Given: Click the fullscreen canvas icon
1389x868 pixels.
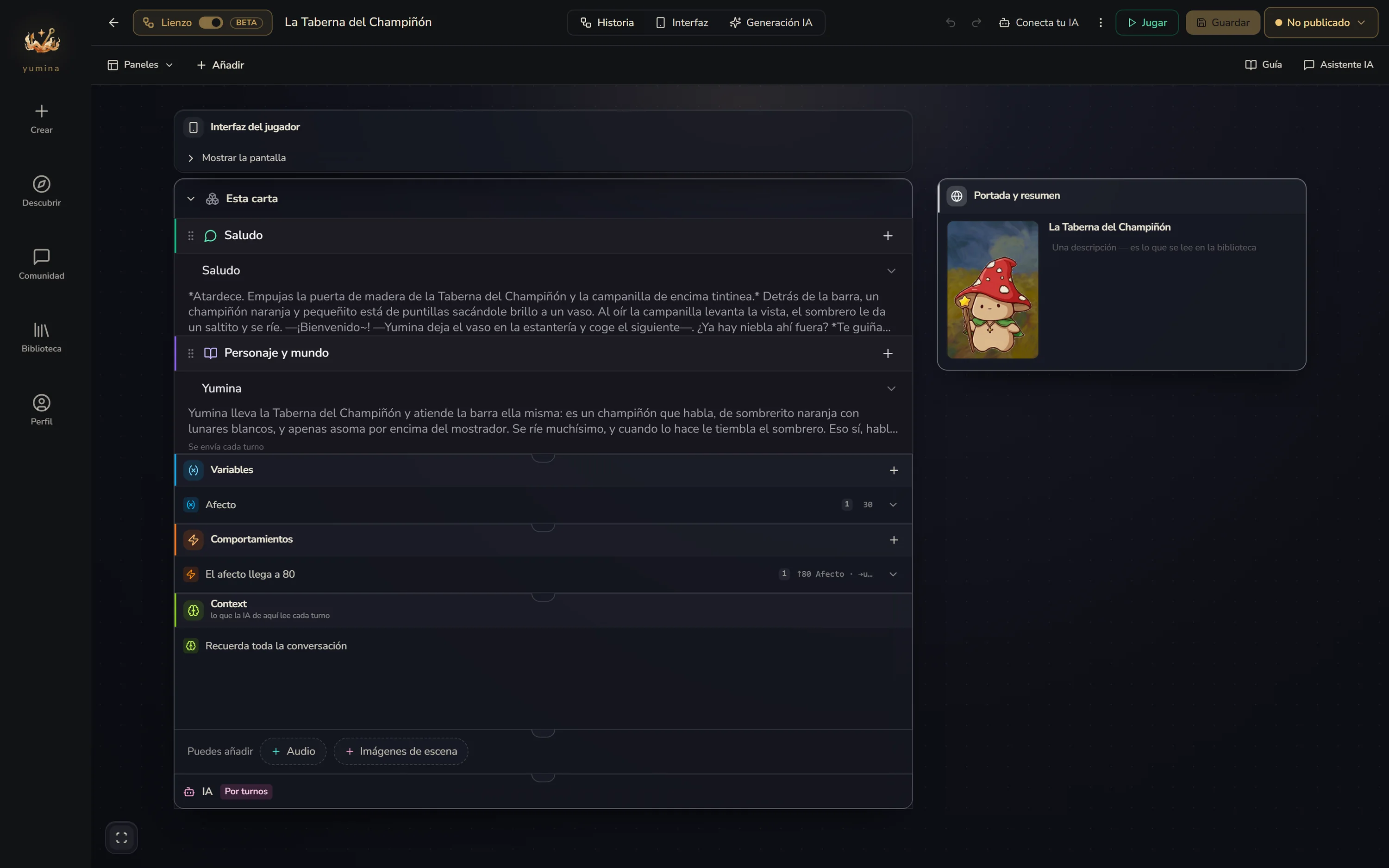Looking at the screenshot, I should point(121,837).
